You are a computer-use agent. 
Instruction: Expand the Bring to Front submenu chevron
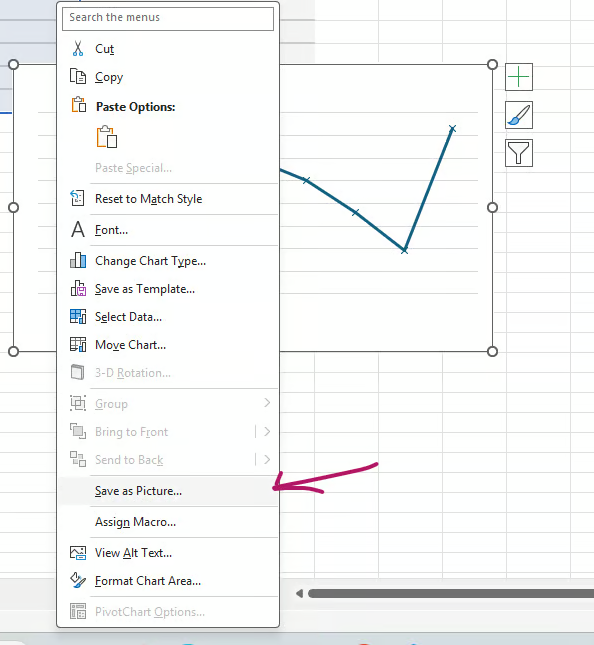coord(267,431)
